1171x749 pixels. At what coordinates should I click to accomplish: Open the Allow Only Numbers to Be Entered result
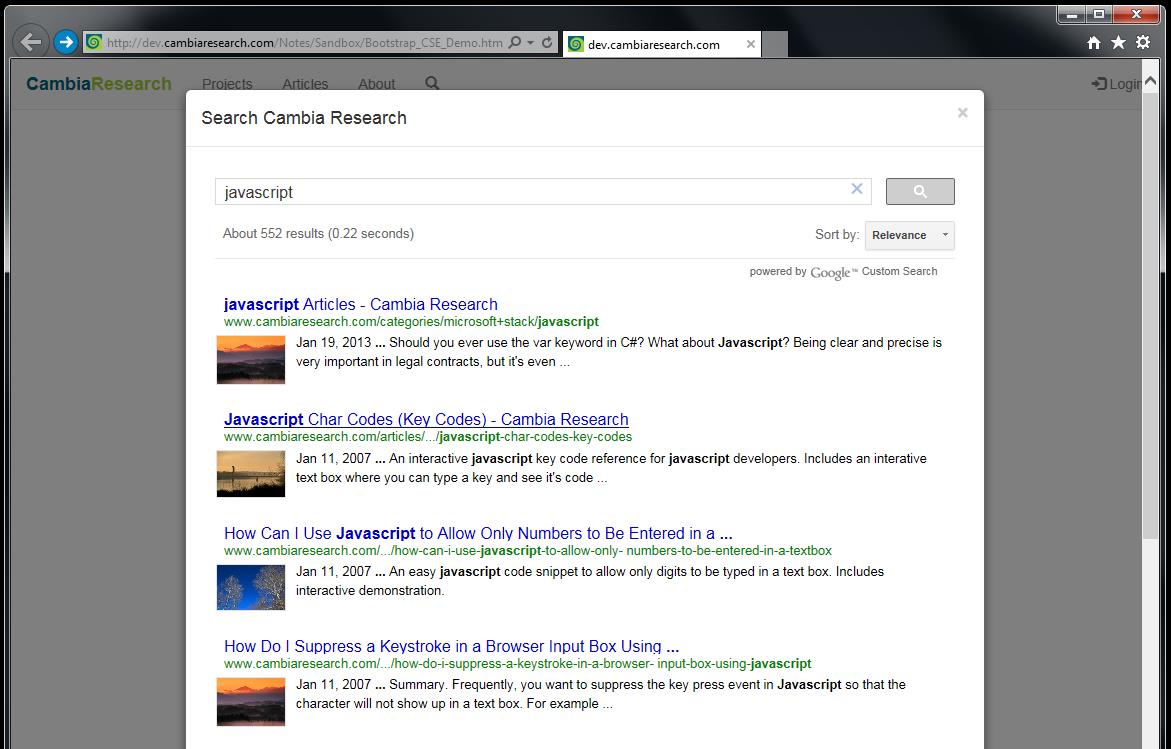pyautogui.click(x=478, y=533)
